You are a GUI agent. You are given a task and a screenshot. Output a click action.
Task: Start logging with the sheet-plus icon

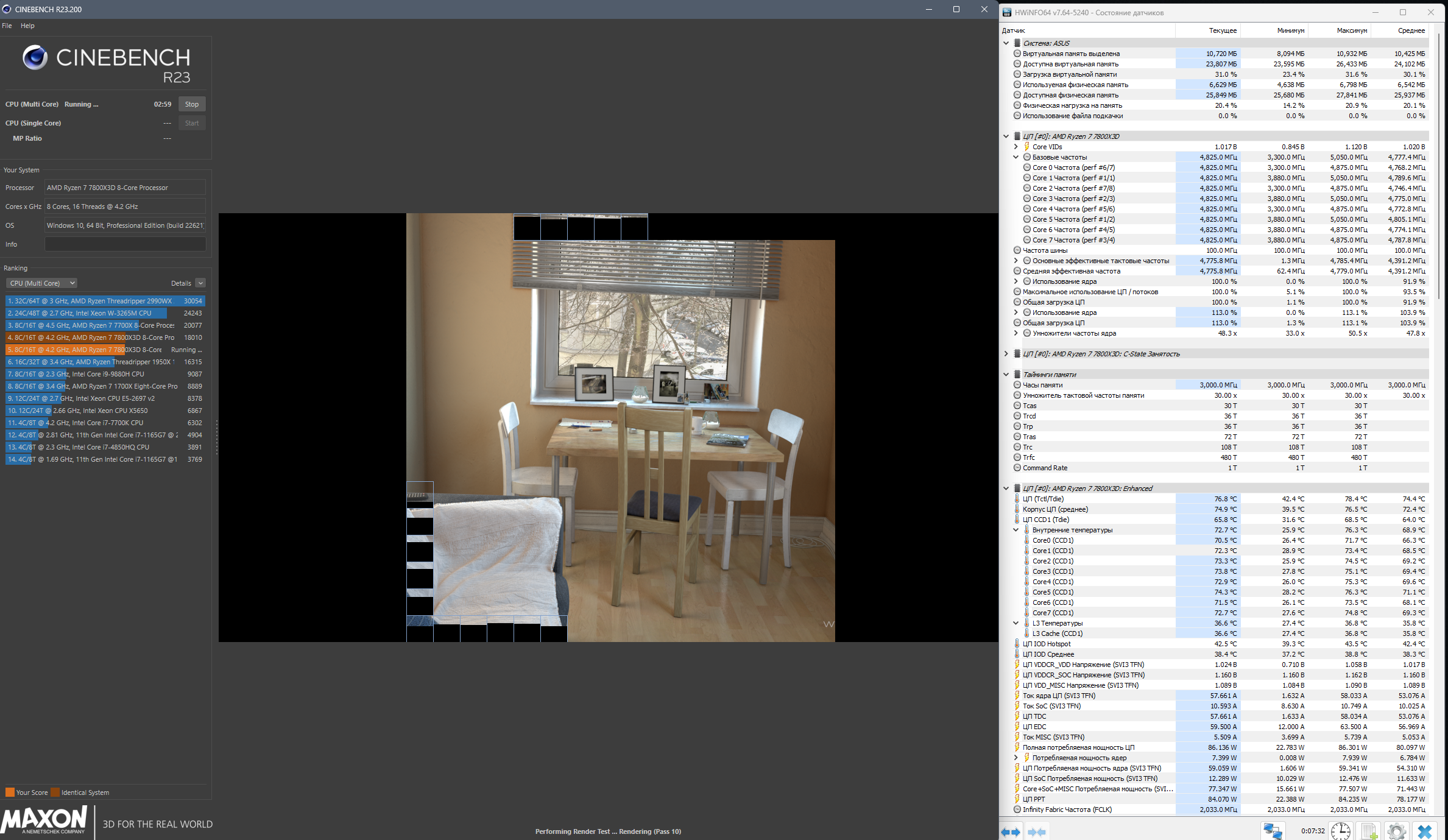pos(1369,831)
